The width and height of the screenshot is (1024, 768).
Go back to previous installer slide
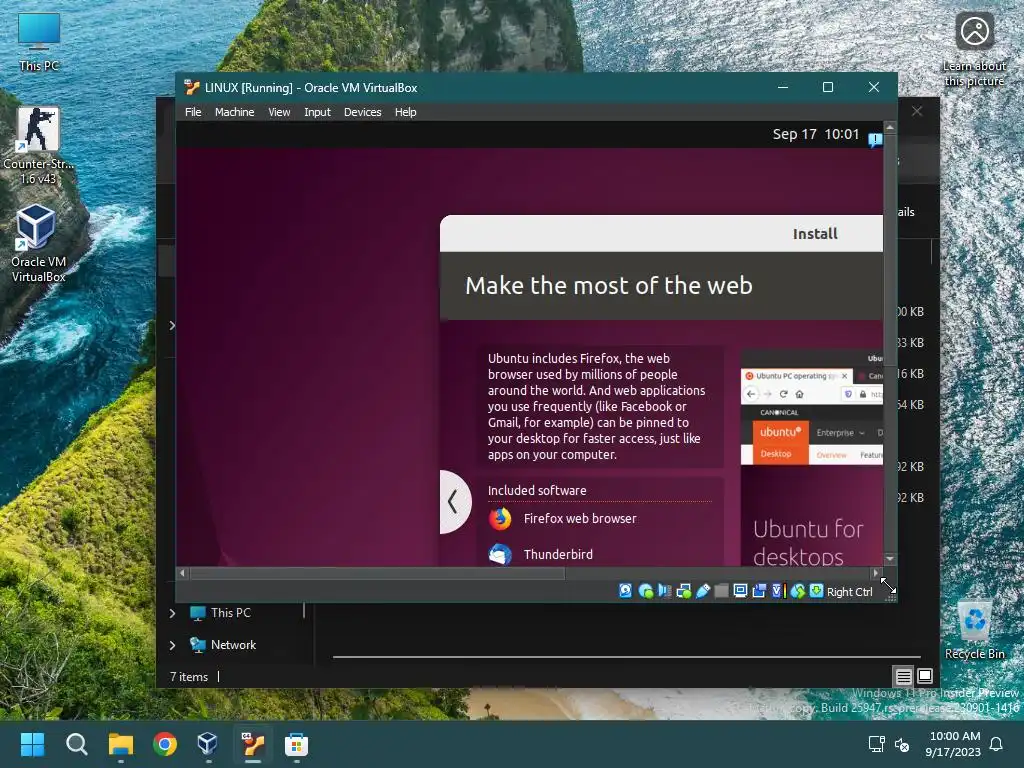453,502
